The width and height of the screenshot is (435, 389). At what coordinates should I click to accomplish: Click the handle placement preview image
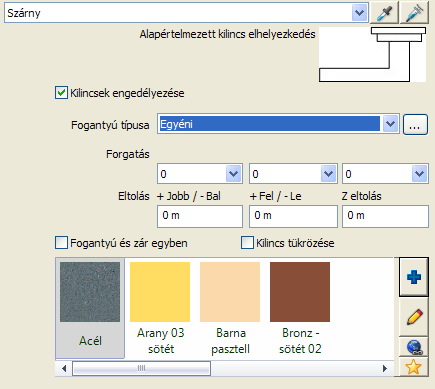click(372, 55)
